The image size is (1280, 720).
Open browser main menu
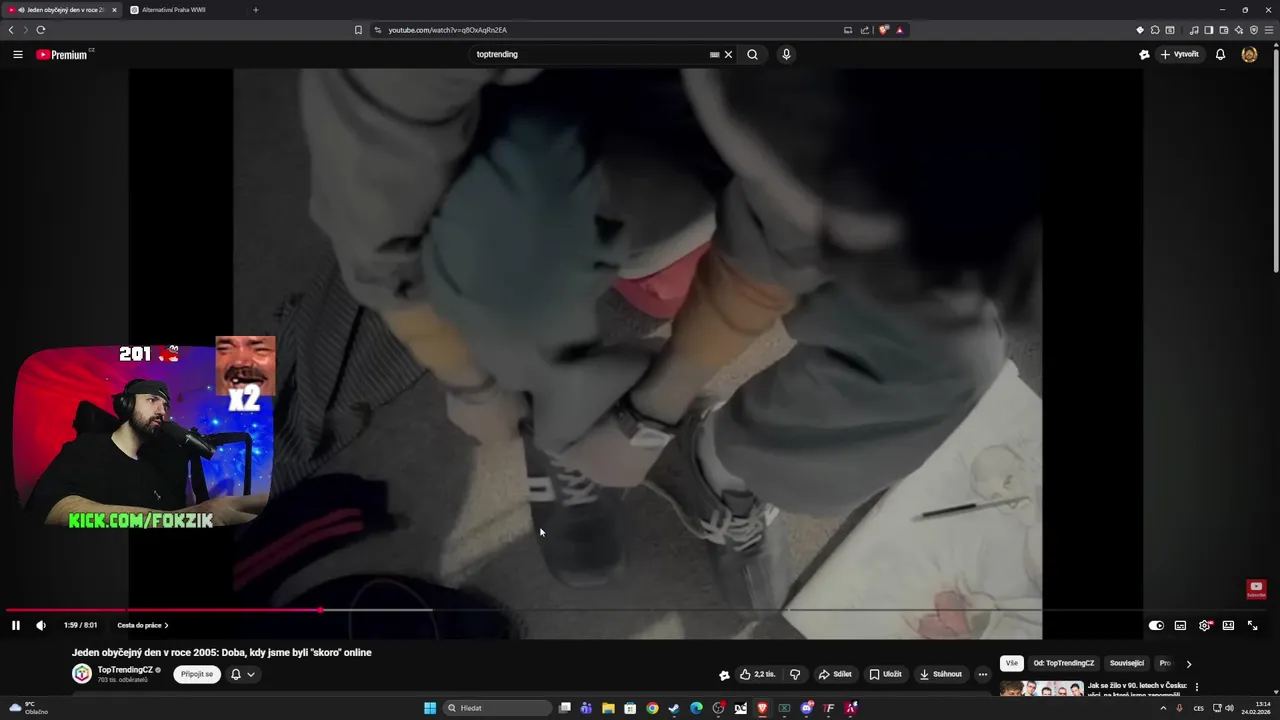(x=1268, y=30)
